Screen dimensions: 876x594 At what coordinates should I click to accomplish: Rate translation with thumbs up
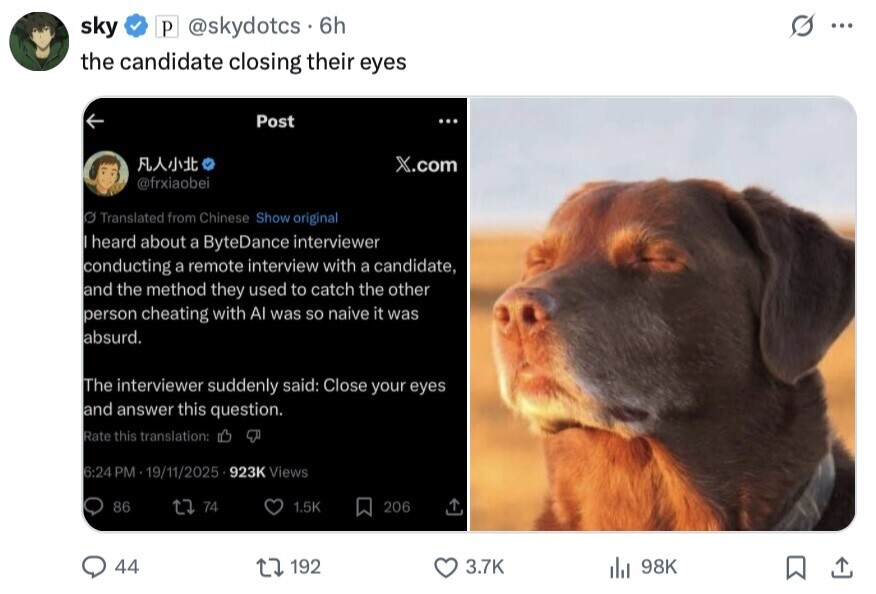pos(225,436)
